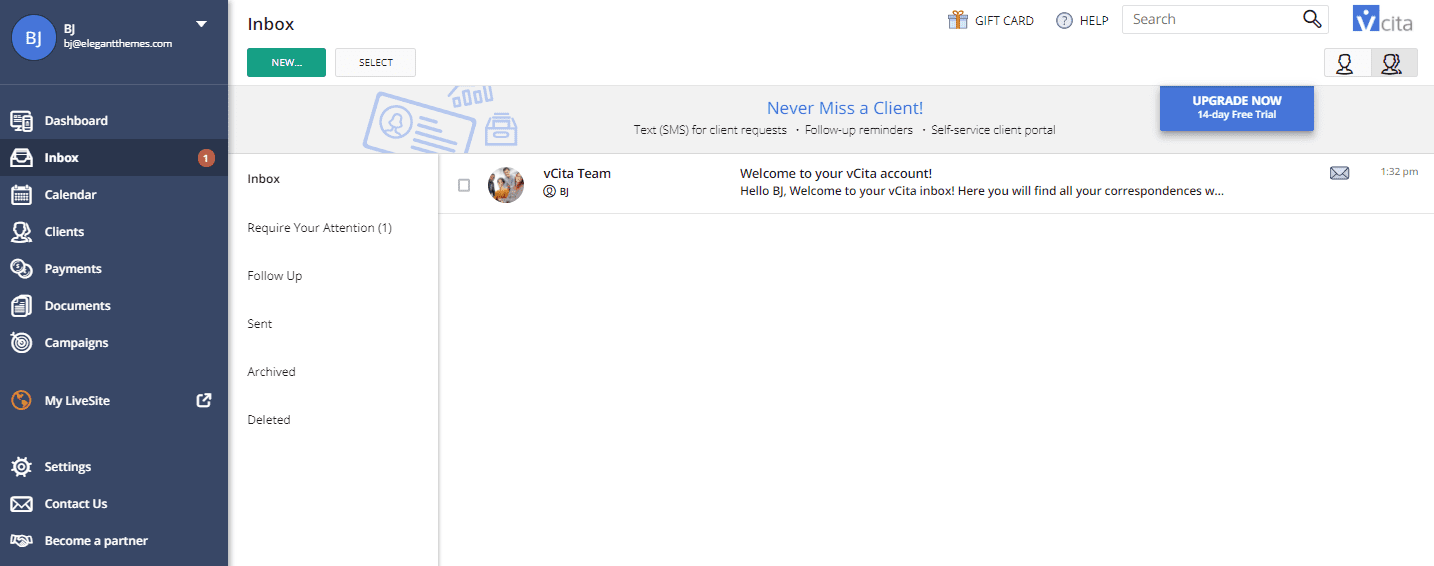
Task: Click the vCita logo in top corner
Action: (1383, 20)
